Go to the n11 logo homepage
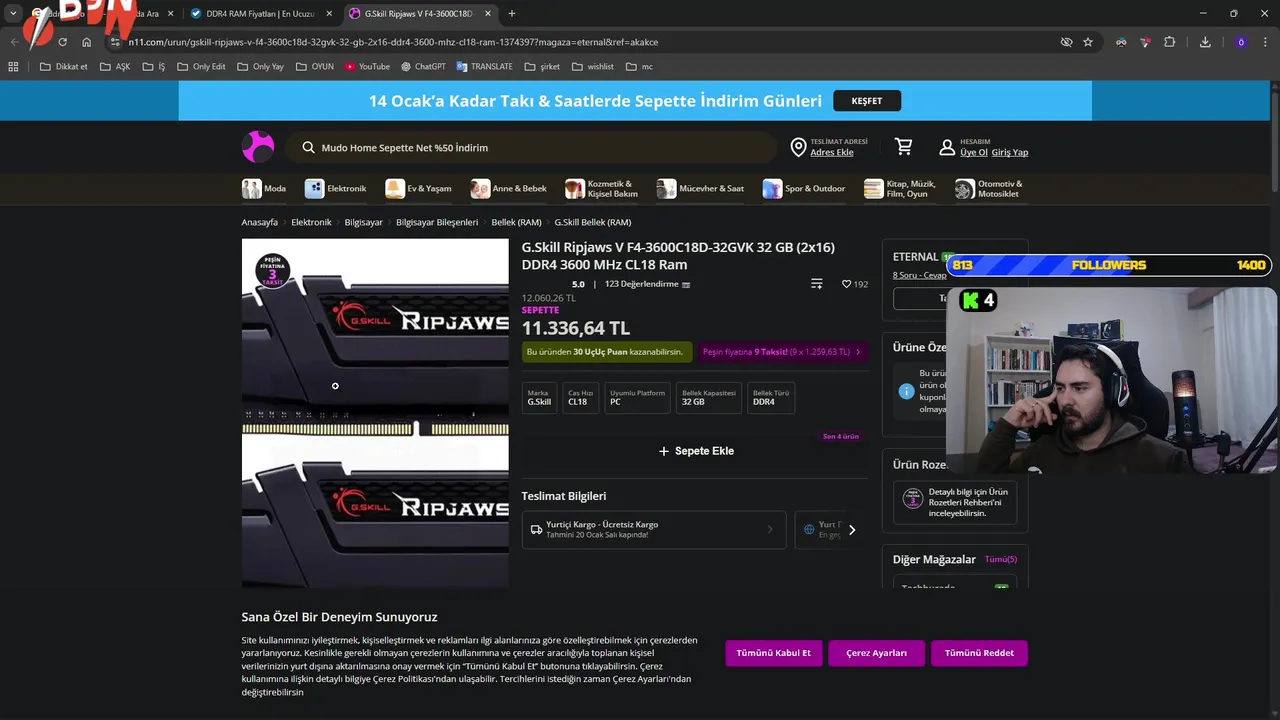The height and width of the screenshot is (720, 1280). pyautogui.click(x=258, y=147)
